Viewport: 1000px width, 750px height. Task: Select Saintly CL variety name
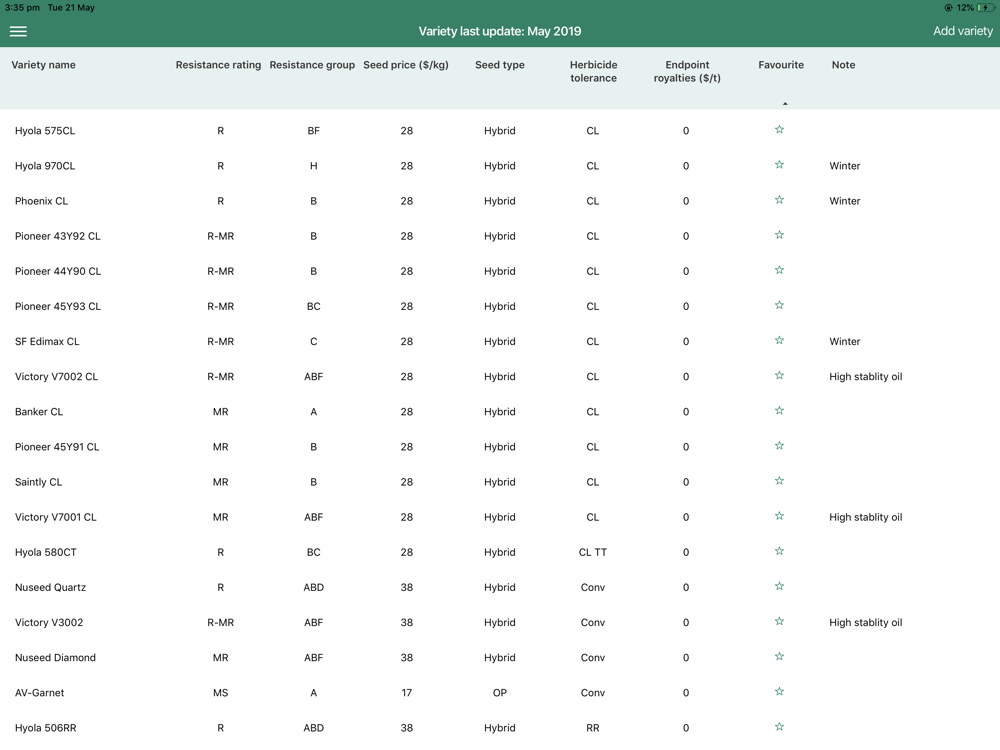point(38,482)
